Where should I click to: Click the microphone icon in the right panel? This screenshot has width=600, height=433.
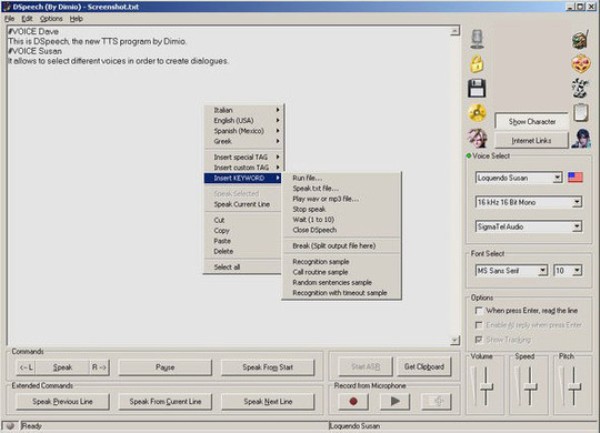[477, 39]
